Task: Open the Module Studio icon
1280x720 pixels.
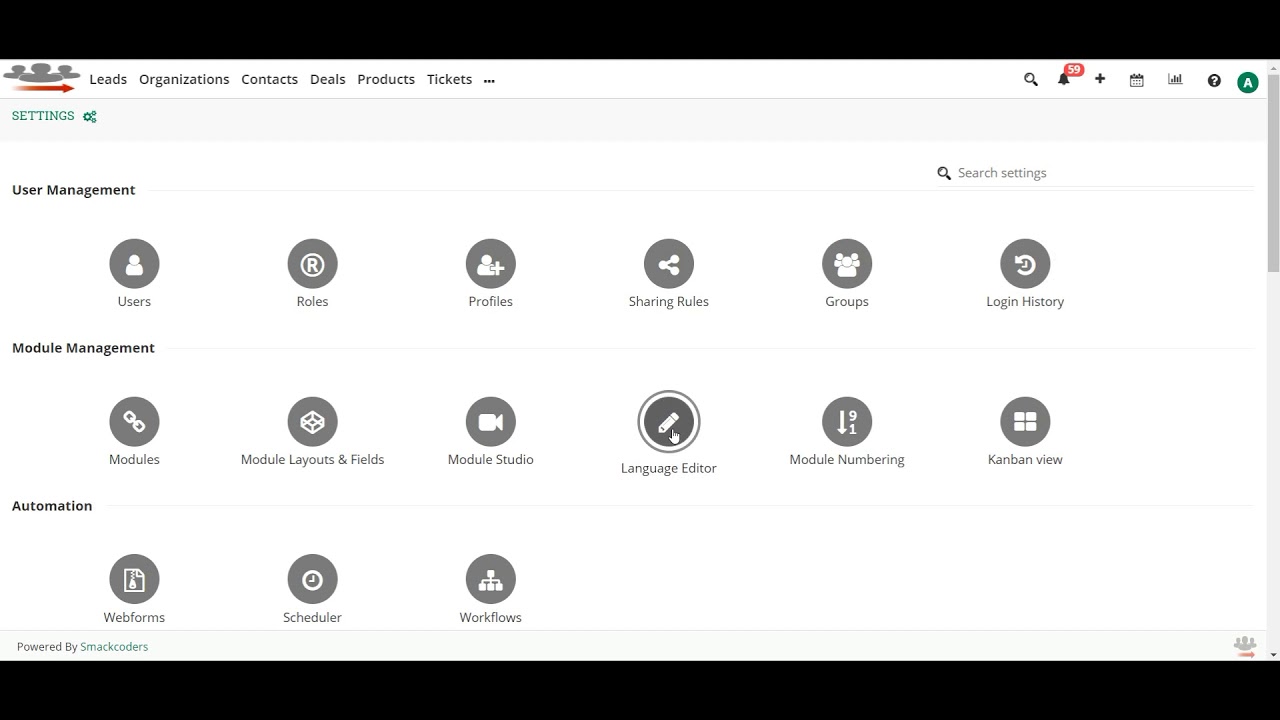Action: pyautogui.click(x=490, y=422)
